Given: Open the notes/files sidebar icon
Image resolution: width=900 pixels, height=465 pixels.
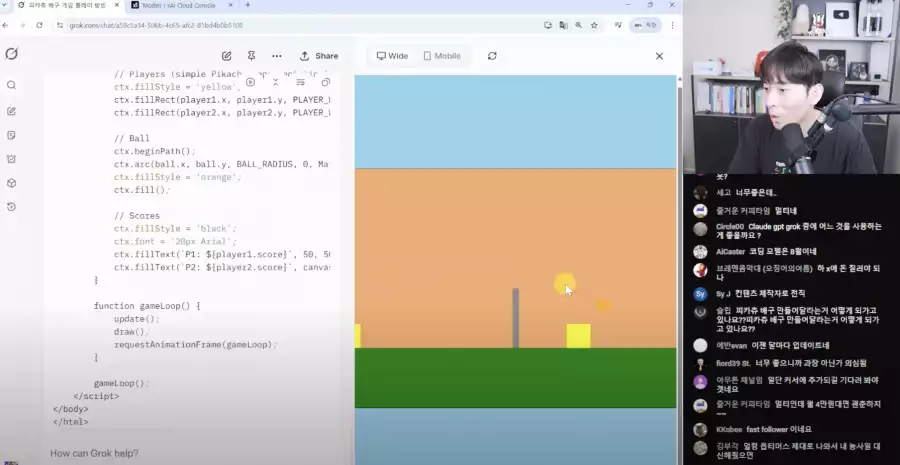Looking at the screenshot, I should click(x=11, y=135).
